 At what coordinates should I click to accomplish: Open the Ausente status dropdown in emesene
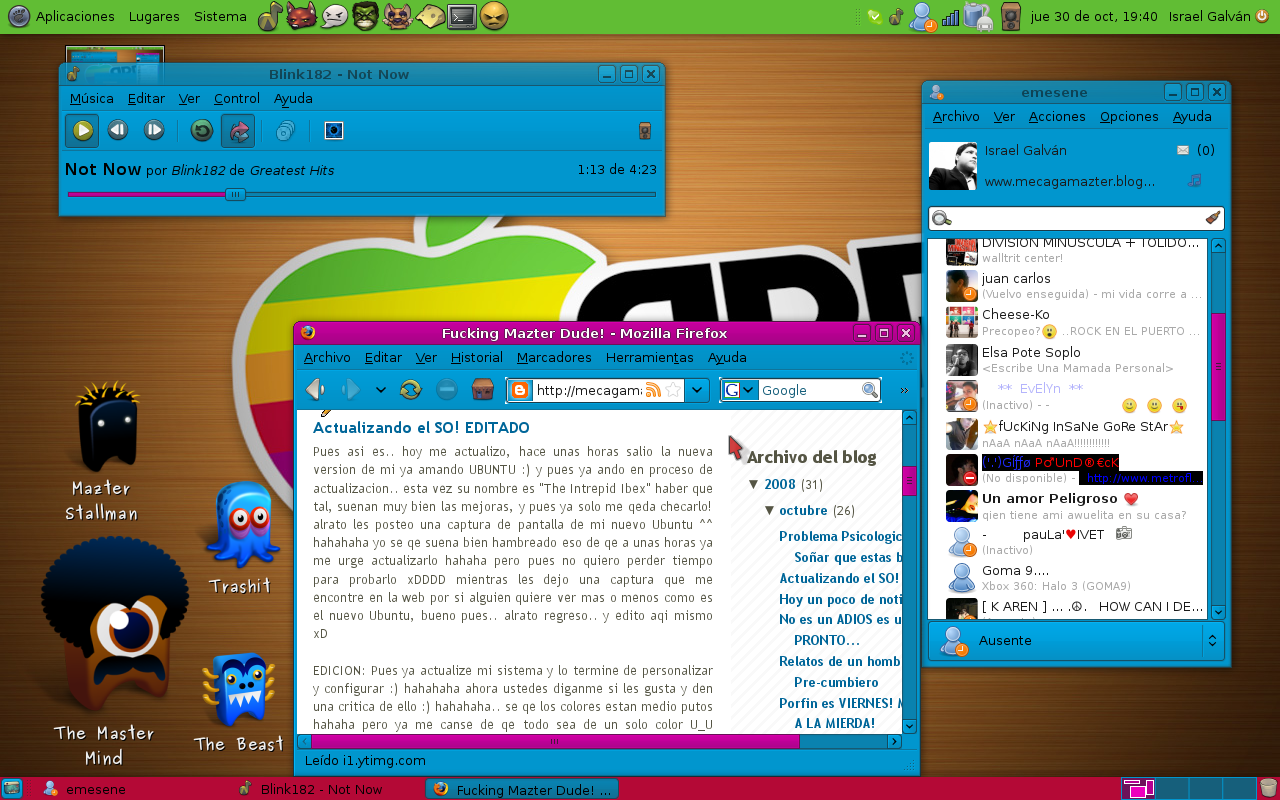tap(1076, 640)
